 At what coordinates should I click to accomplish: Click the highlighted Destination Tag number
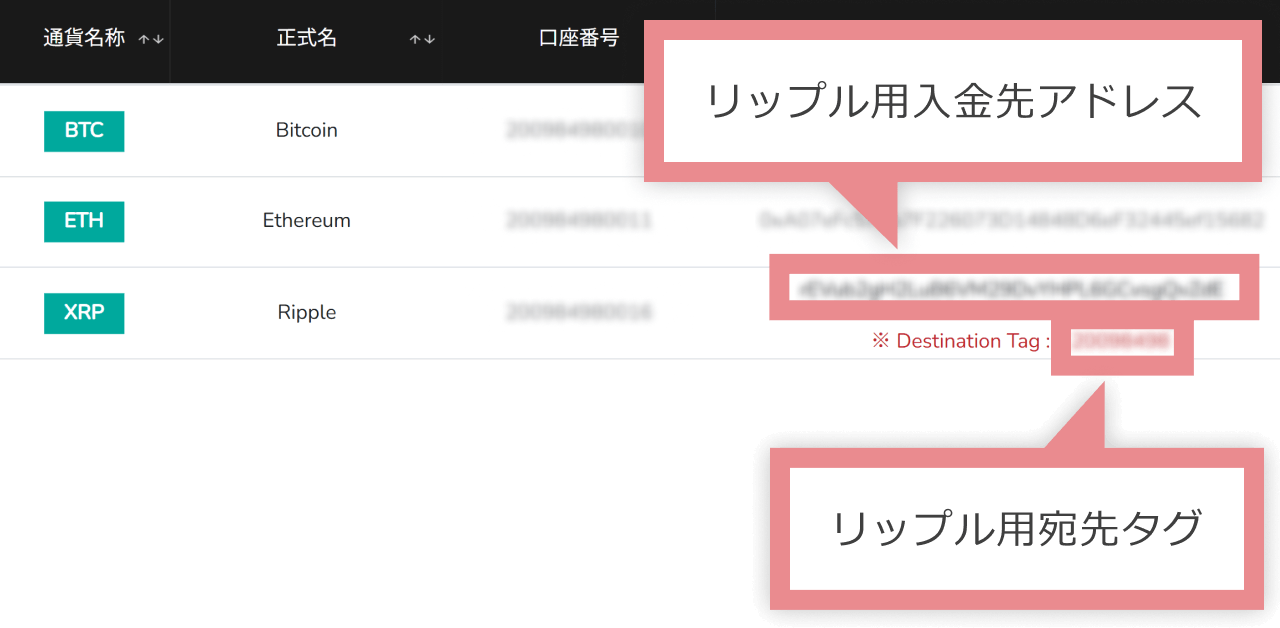[1121, 342]
